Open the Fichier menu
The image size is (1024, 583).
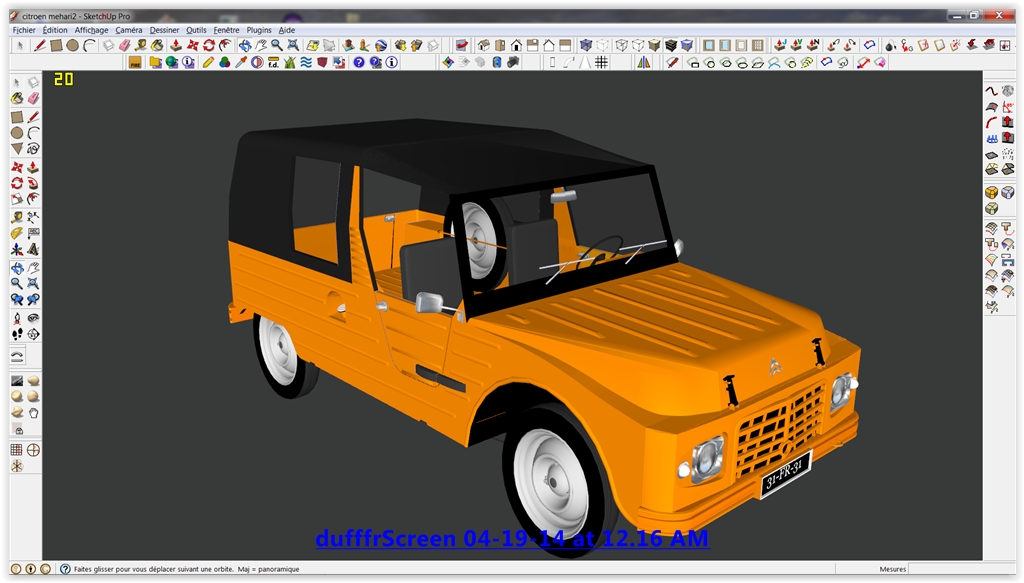24,30
